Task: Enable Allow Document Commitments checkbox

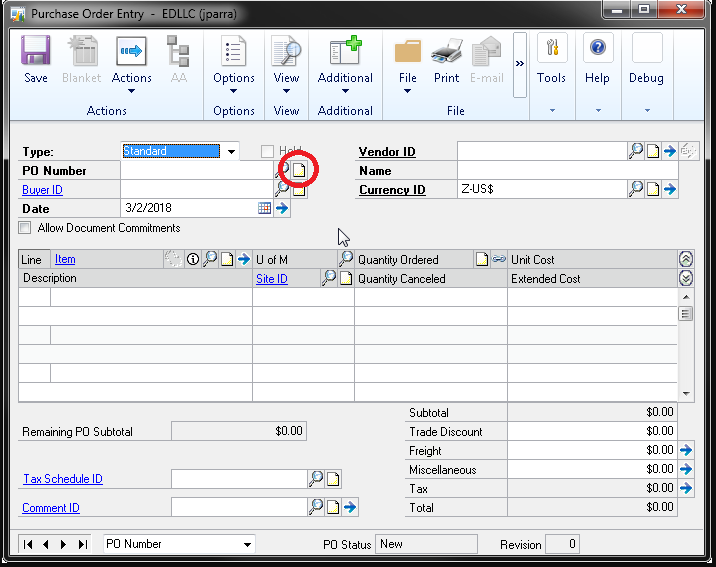Action: [25, 227]
